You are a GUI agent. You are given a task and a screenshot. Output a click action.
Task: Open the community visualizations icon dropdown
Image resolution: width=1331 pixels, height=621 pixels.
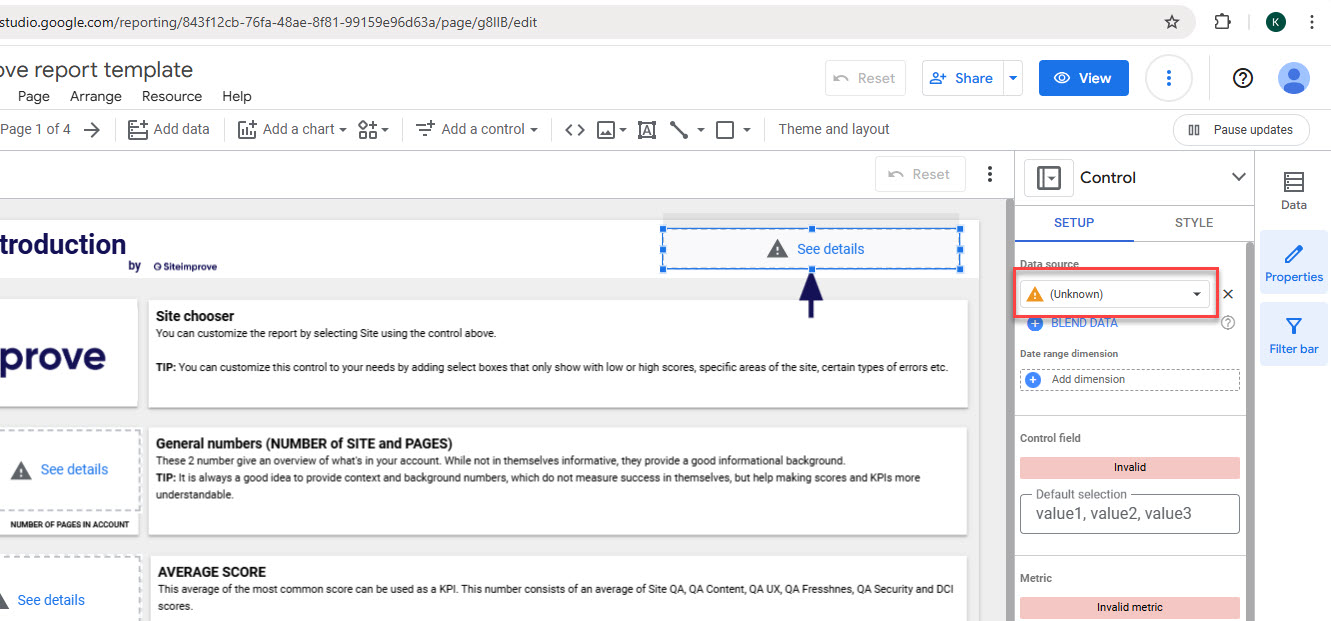pos(374,129)
